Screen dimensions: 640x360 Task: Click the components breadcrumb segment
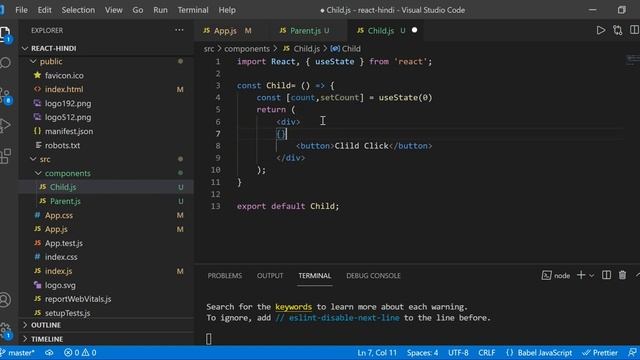247,49
